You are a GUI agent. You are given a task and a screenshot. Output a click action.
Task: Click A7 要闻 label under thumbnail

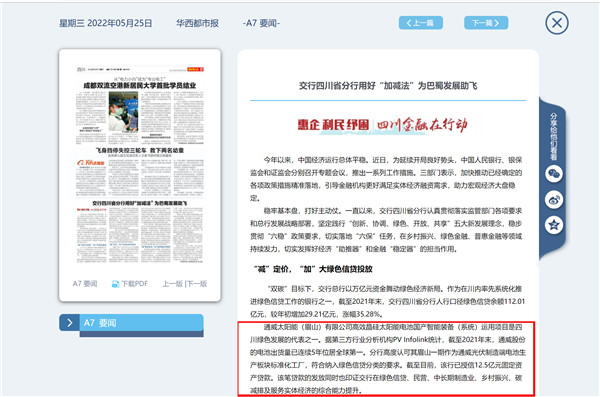click(85, 284)
